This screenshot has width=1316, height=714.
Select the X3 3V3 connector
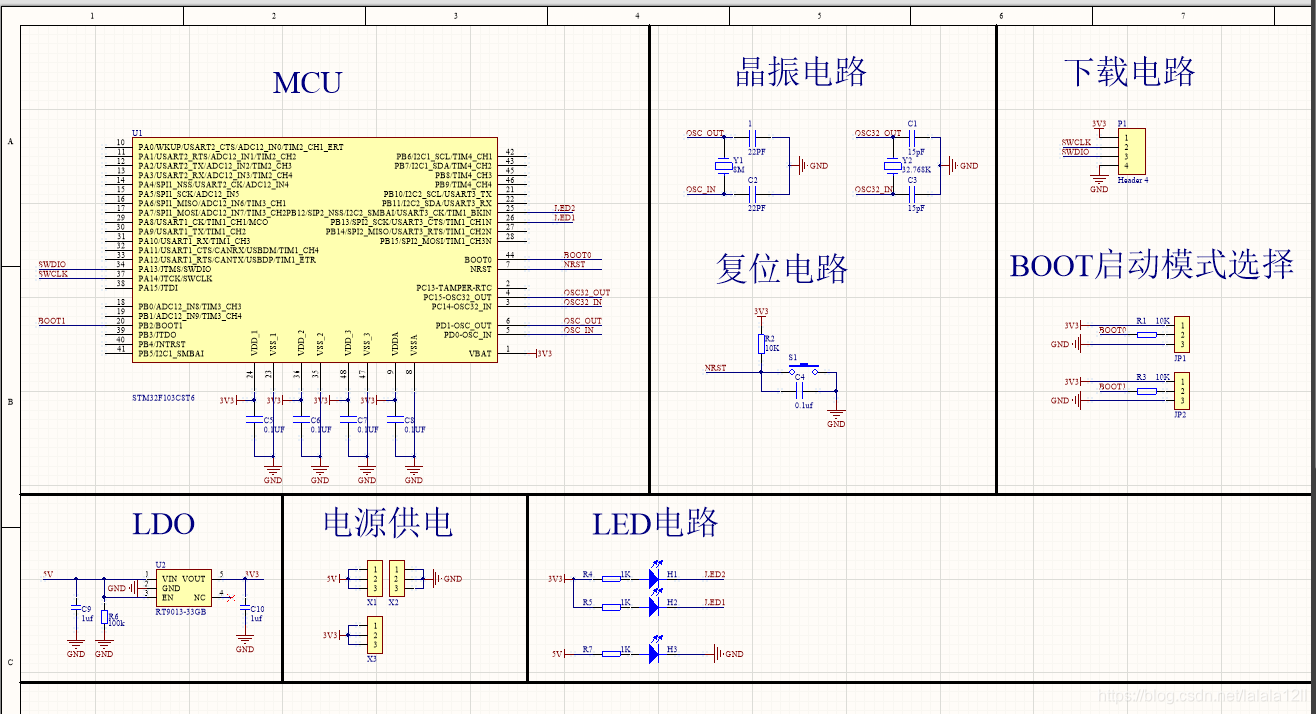373,635
